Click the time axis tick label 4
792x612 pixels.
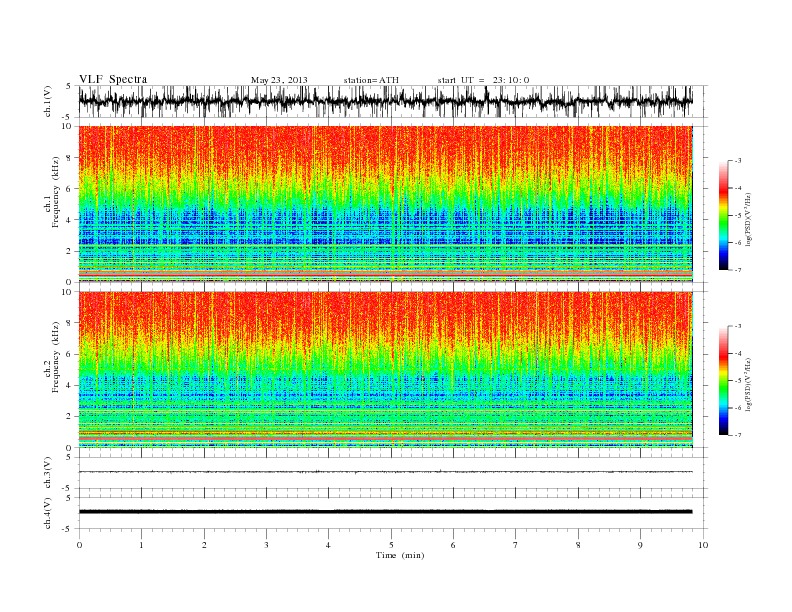tap(329, 545)
